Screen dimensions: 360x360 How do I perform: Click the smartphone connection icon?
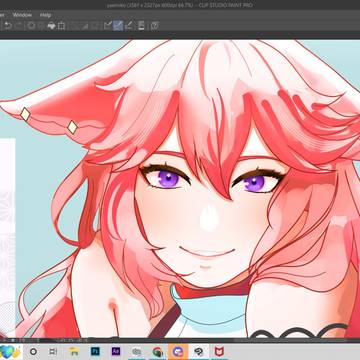(x=141, y=26)
